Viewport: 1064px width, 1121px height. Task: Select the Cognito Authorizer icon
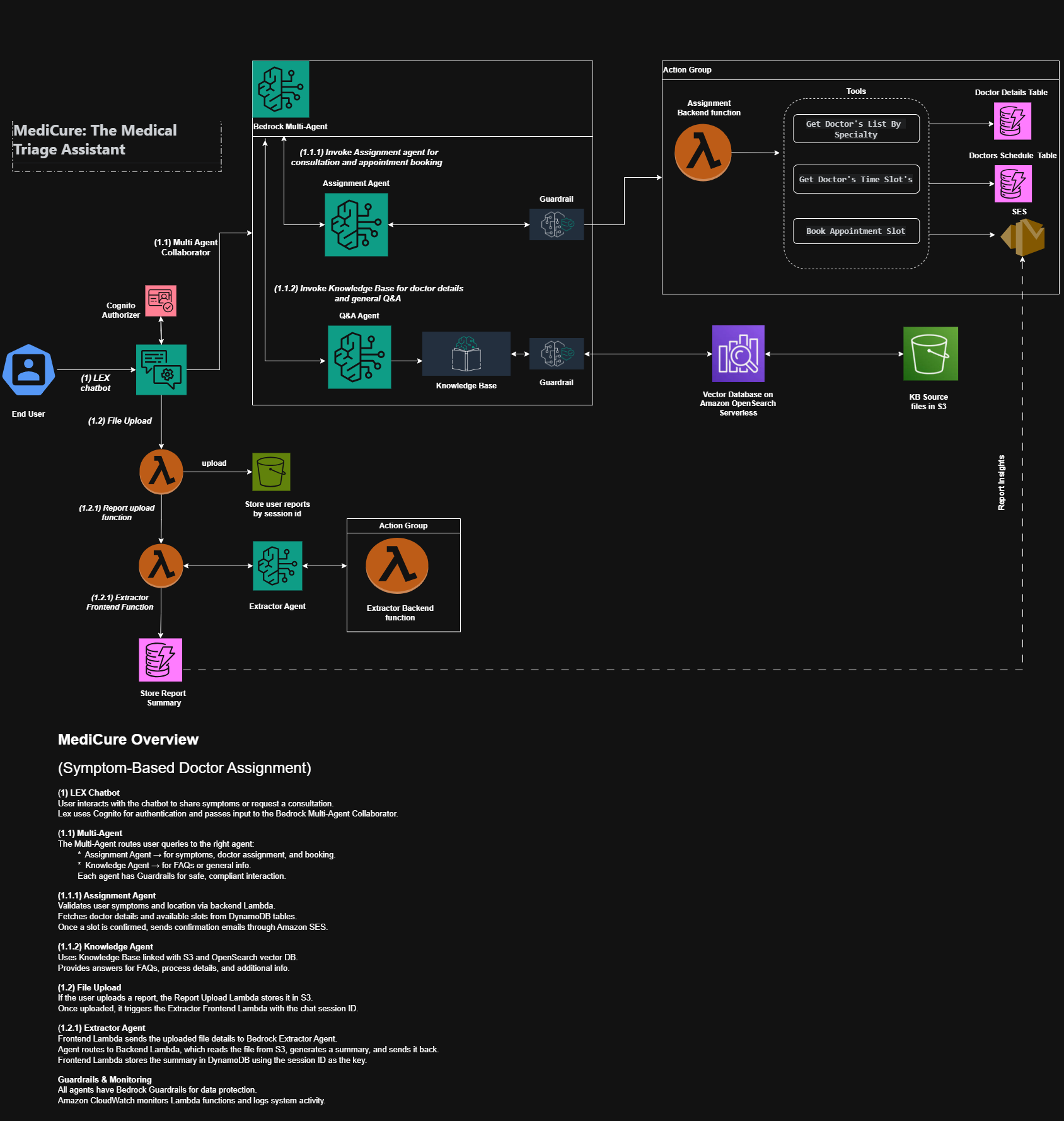pyautogui.click(x=161, y=301)
